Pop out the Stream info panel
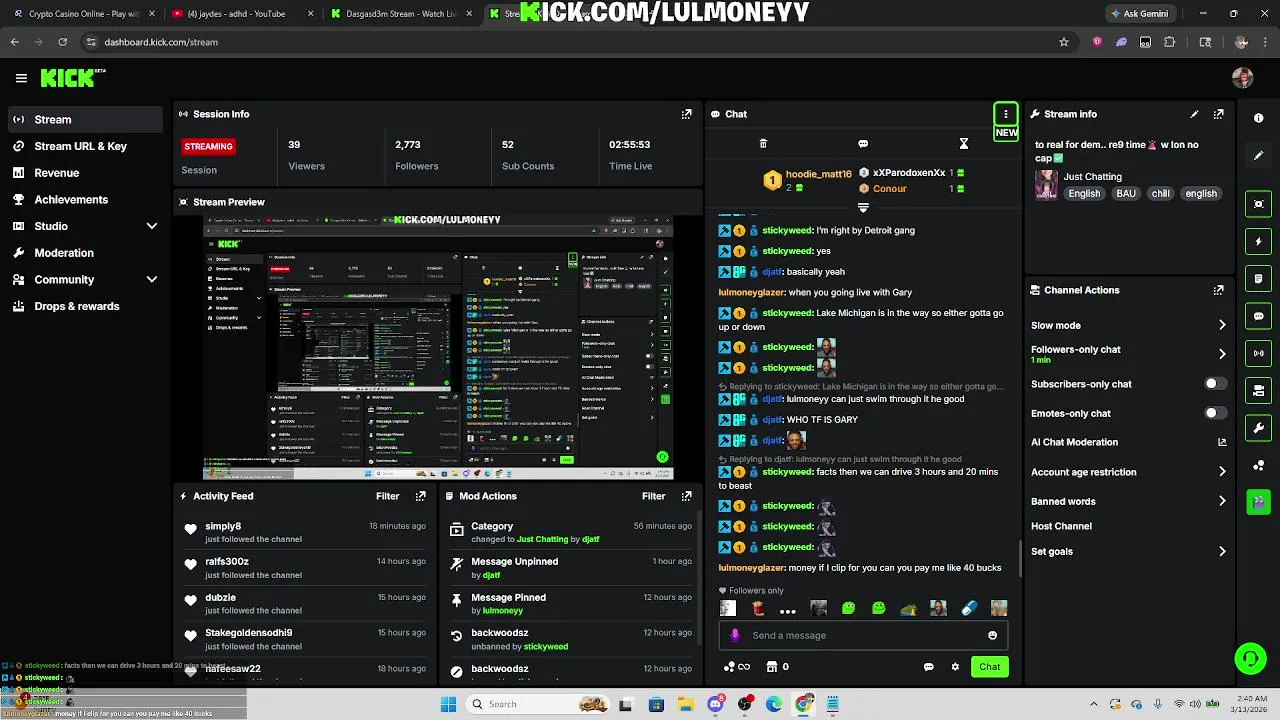This screenshot has width=1280, height=720. pyautogui.click(x=1218, y=114)
